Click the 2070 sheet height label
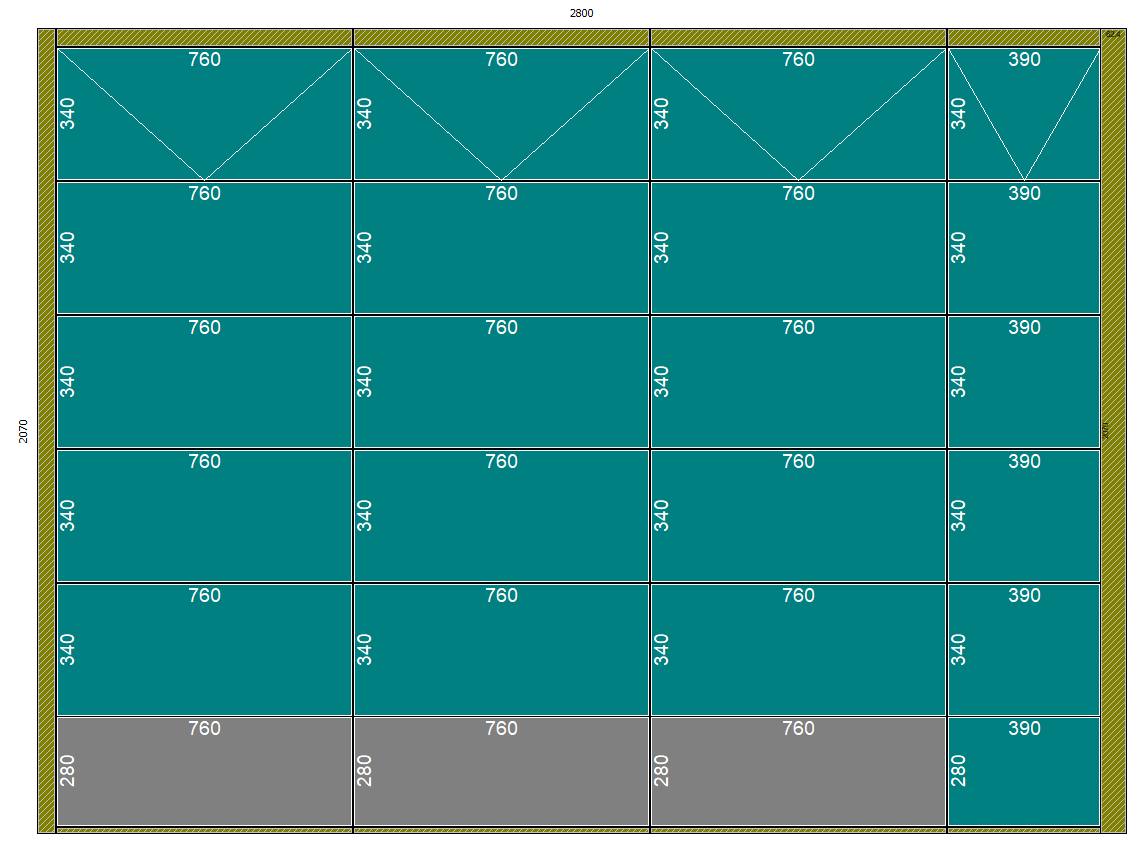 click(23, 431)
